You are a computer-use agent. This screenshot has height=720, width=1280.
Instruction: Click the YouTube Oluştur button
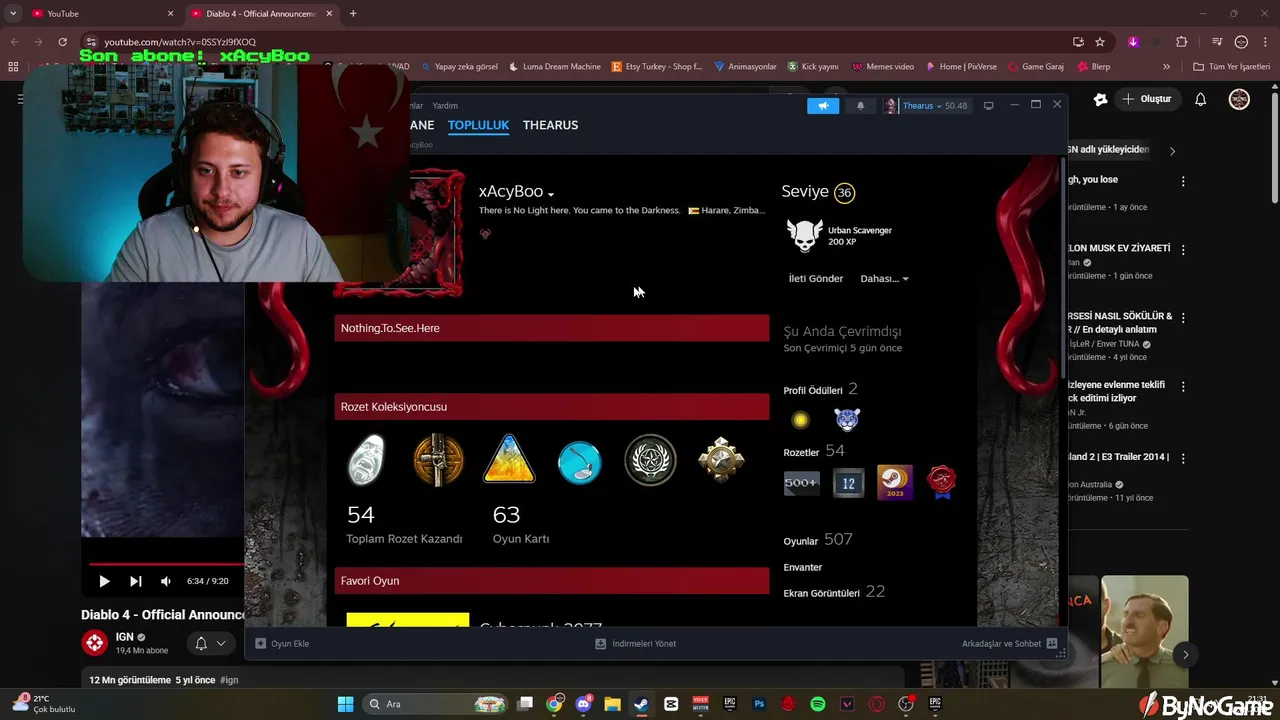tap(1148, 99)
